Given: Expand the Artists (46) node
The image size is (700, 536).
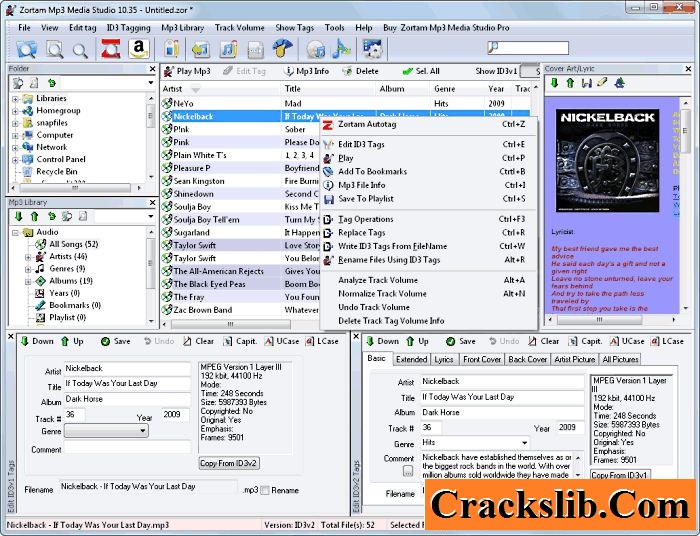Looking at the screenshot, I should pyautogui.click(x=28, y=257).
